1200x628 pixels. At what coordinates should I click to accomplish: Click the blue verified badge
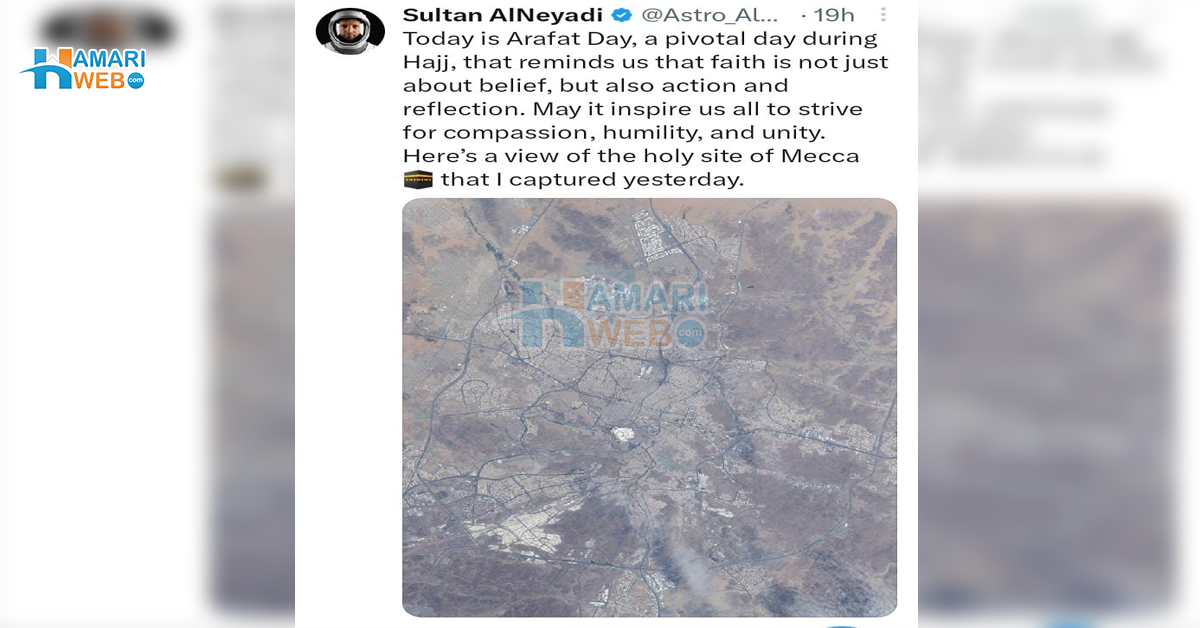coord(620,15)
